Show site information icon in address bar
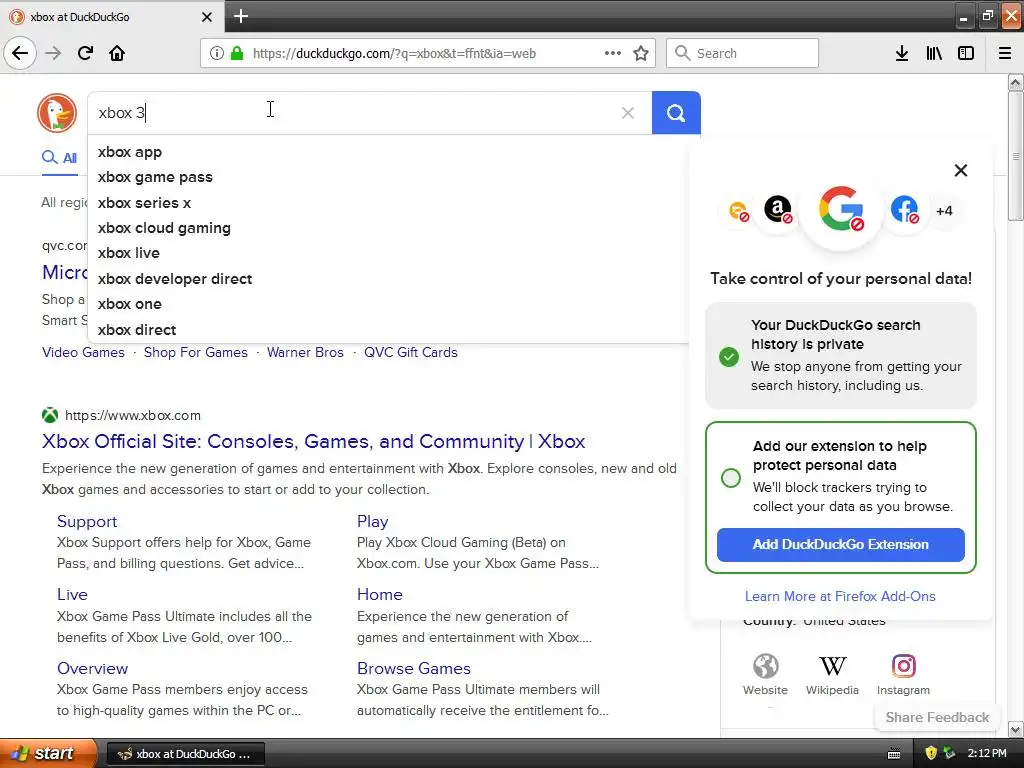1024x768 pixels. coord(216,53)
